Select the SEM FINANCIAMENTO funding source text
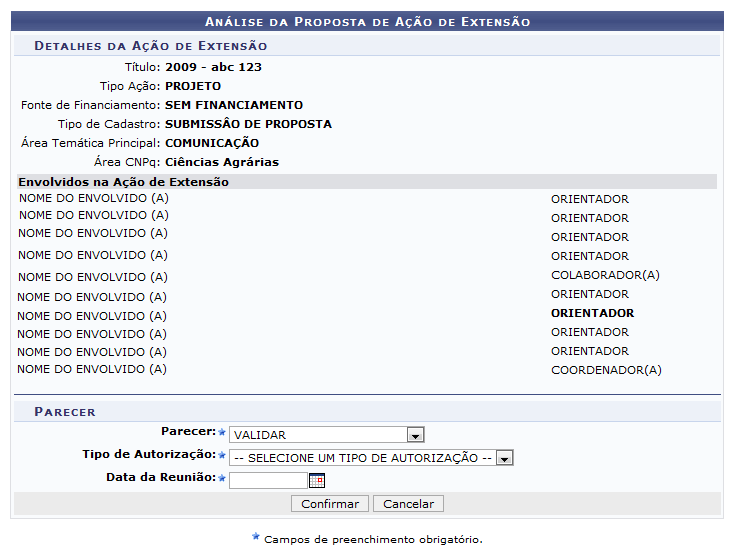Image resolution: width=732 pixels, height=559 pixels. coord(233,105)
